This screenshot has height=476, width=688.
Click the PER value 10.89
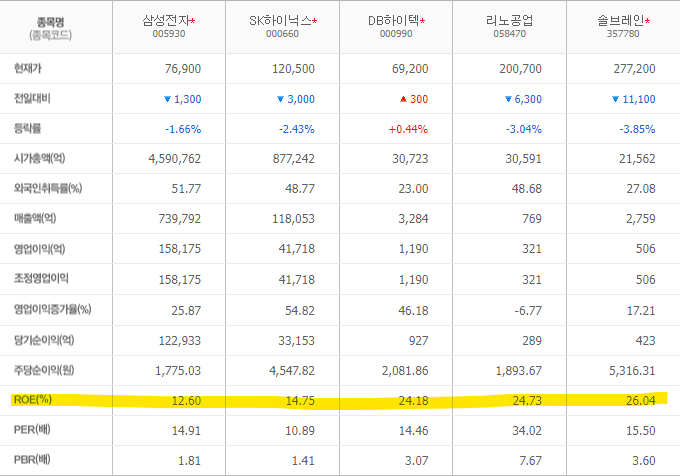coord(300,431)
